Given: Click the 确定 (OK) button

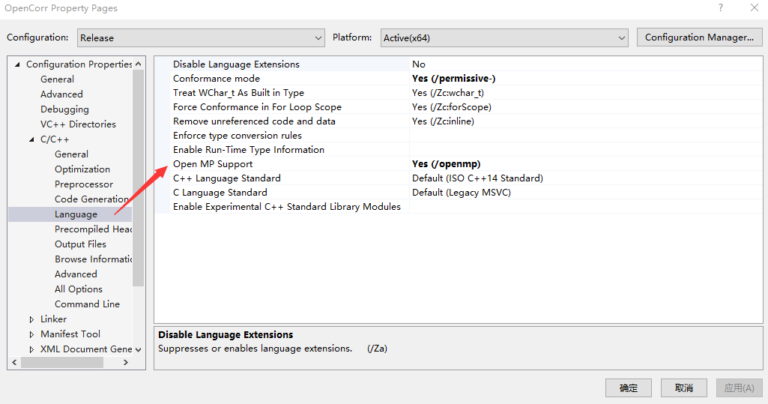Looking at the screenshot, I should [x=628, y=388].
